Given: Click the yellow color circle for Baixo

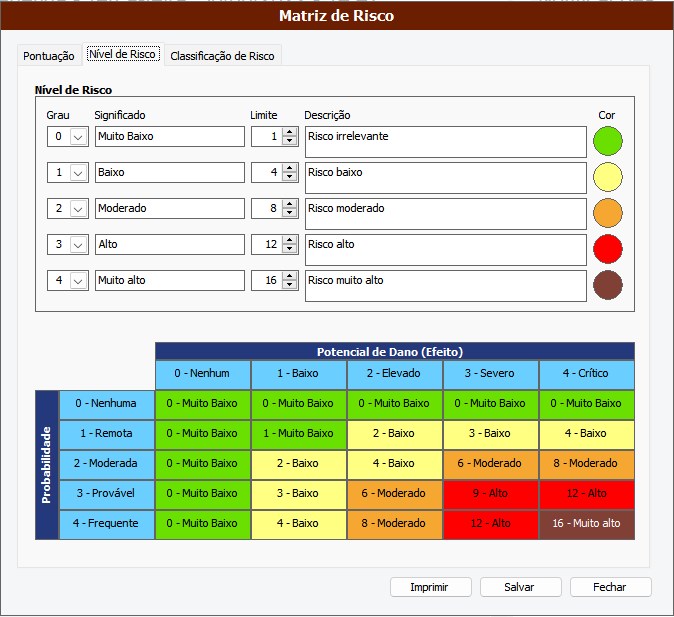Looking at the screenshot, I should [607, 177].
